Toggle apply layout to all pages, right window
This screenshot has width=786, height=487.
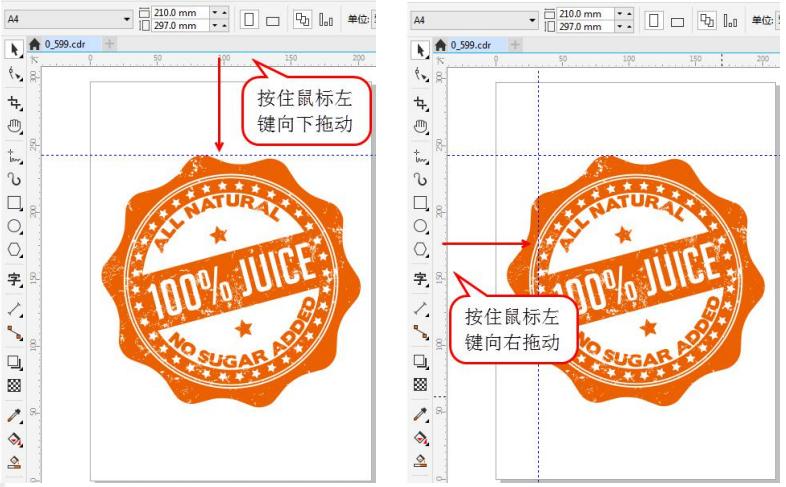click(707, 21)
